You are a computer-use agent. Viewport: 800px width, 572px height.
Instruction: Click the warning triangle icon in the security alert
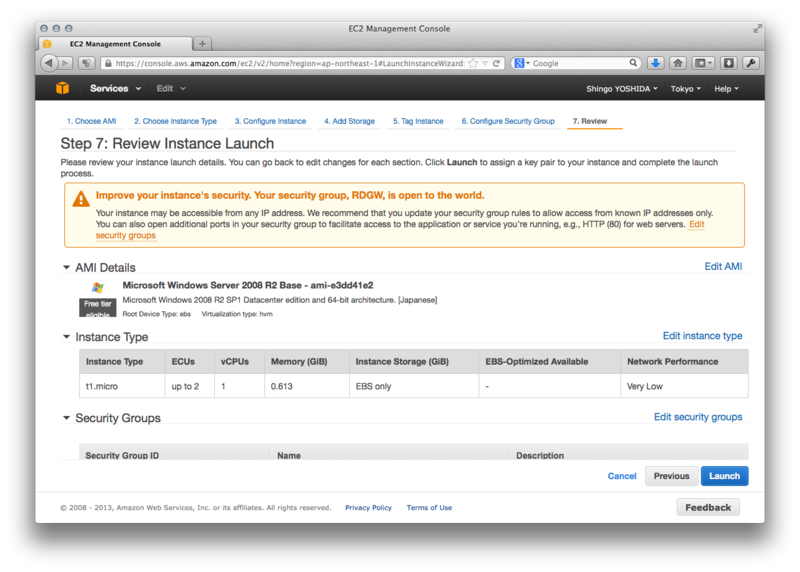[x=81, y=198]
